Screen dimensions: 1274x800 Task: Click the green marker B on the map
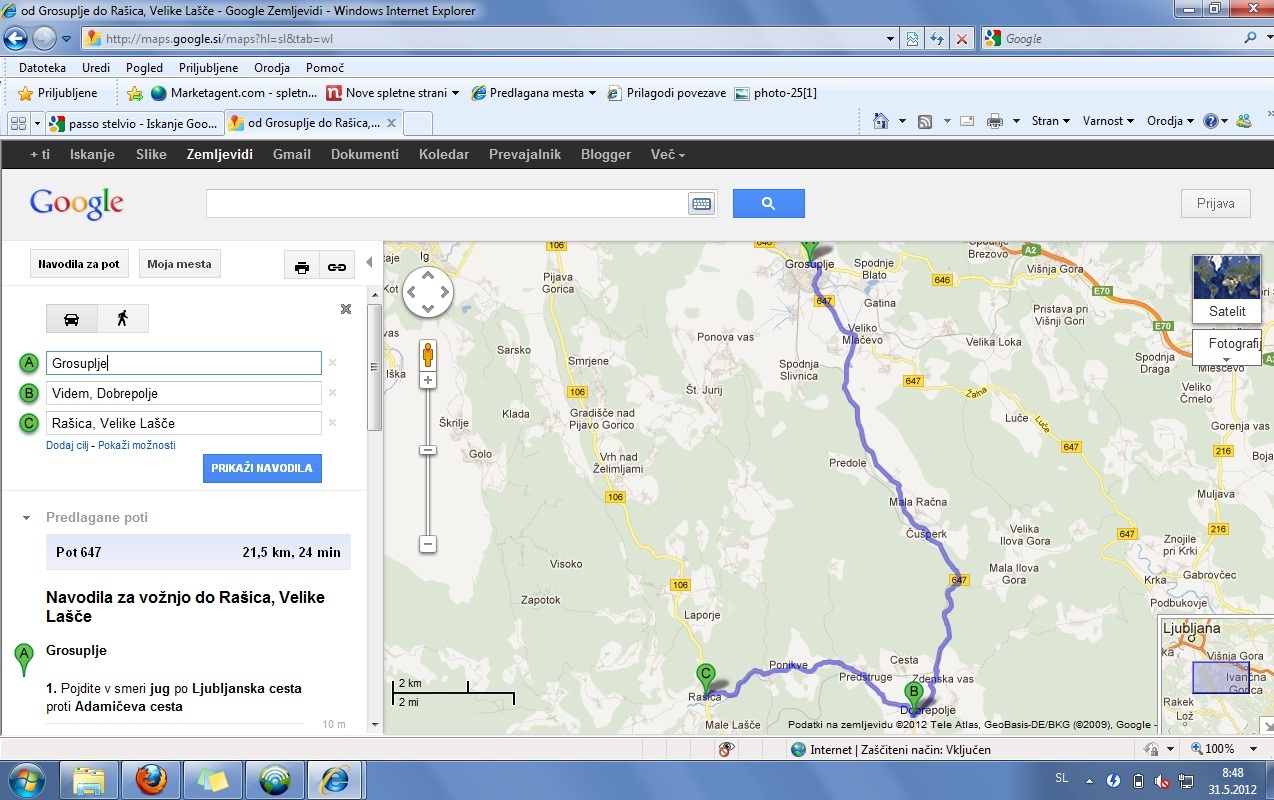click(x=913, y=695)
